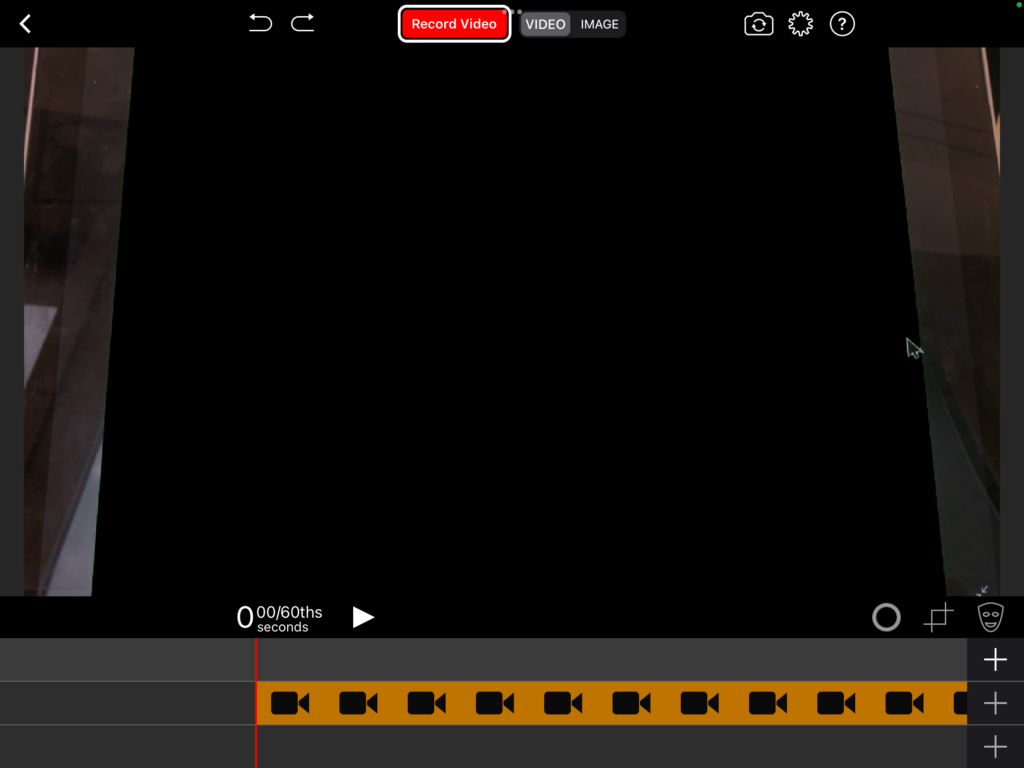The image size is (1024, 768).
Task: Flip the camera with the switch-camera icon
Action: [759, 24]
